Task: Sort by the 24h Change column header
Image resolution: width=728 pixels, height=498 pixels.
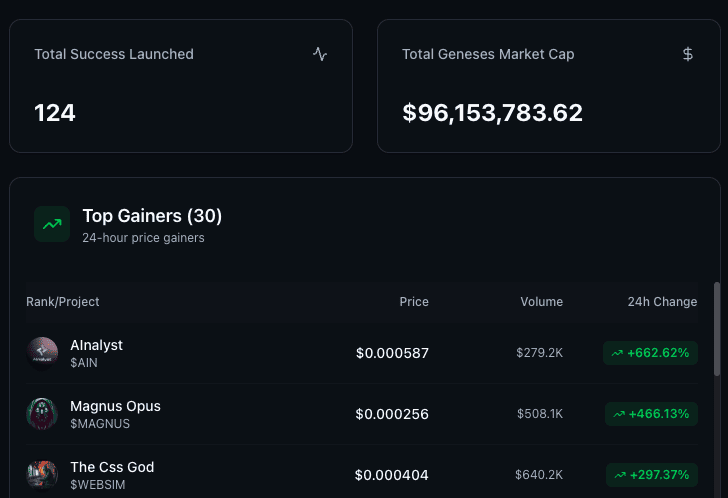Action: (x=662, y=302)
